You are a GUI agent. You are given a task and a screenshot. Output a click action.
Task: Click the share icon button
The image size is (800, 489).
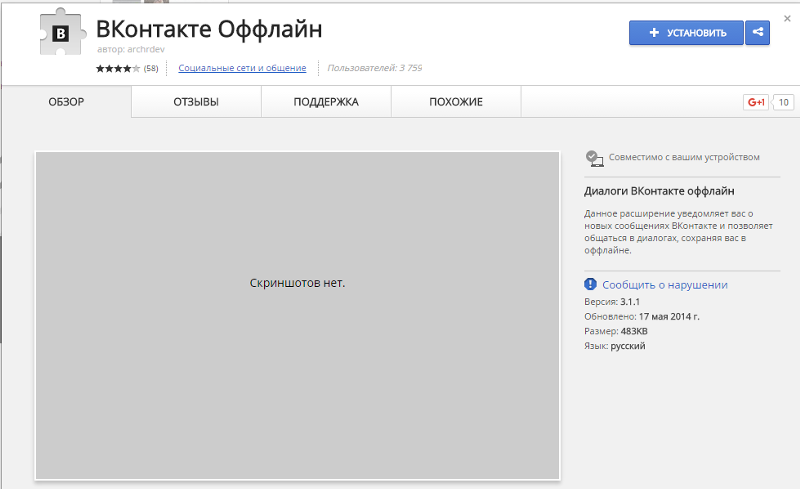758,33
